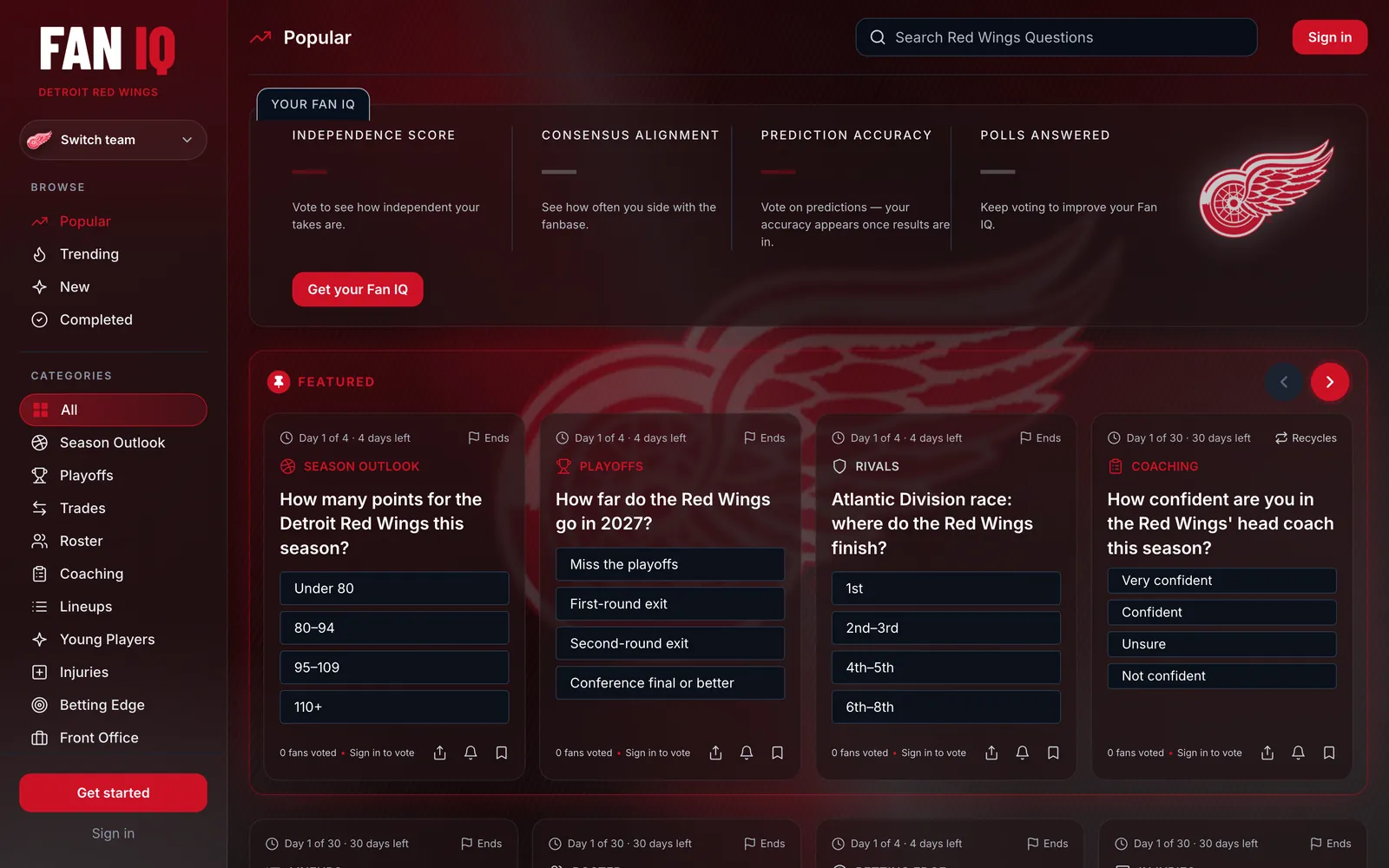Click the Featured pin icon

point(279,382)
